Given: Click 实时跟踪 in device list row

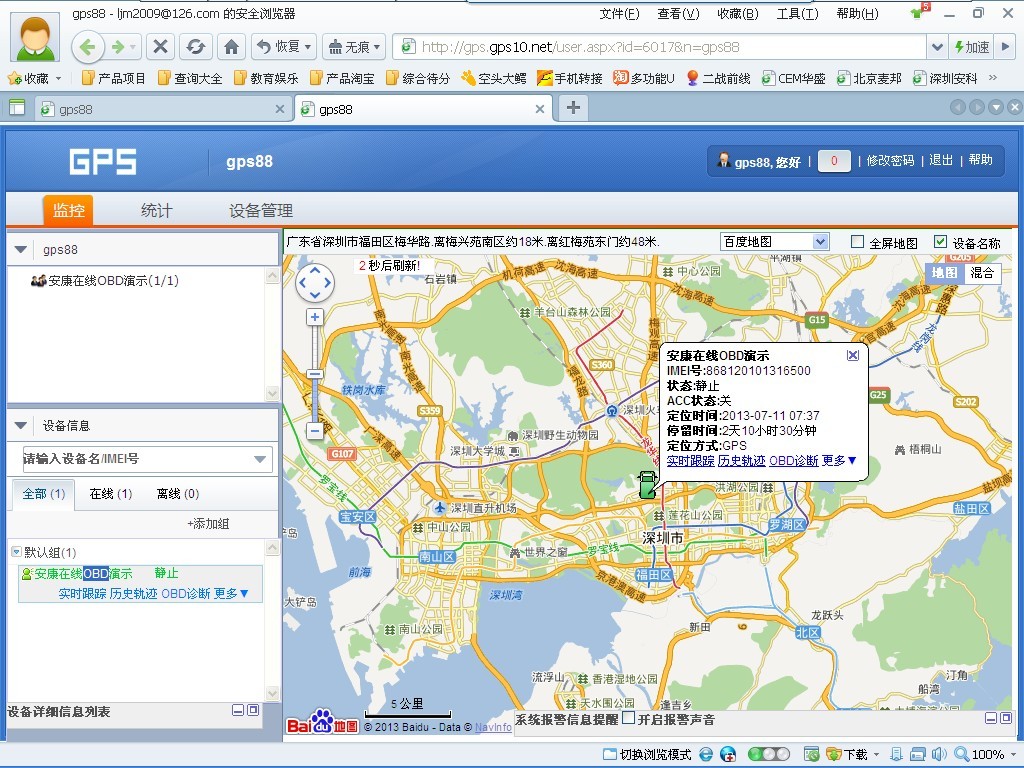Looking at the screenshot, I should pyautogui.click(x=82, y=594).
